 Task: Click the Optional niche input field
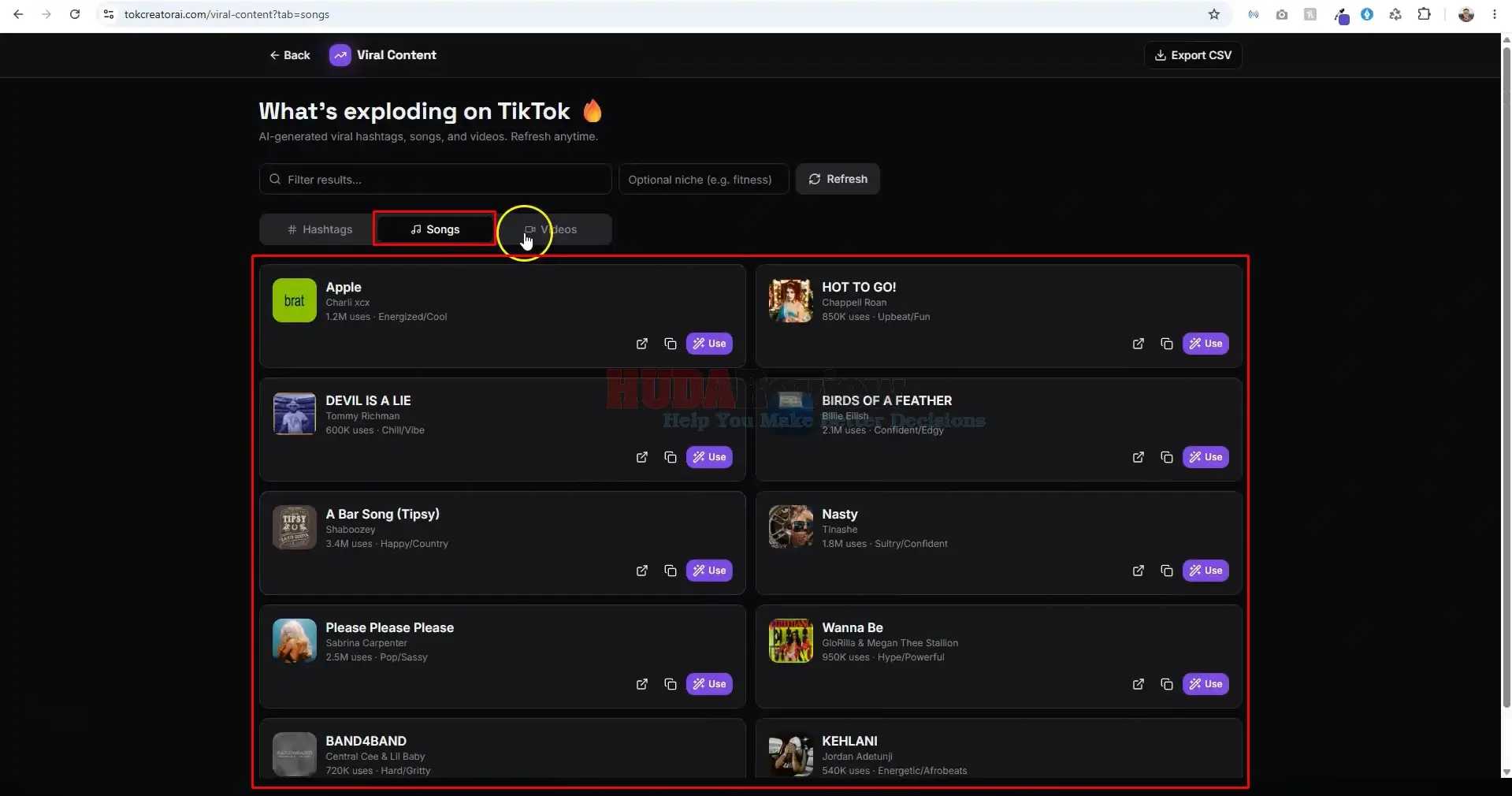(704, 179)
